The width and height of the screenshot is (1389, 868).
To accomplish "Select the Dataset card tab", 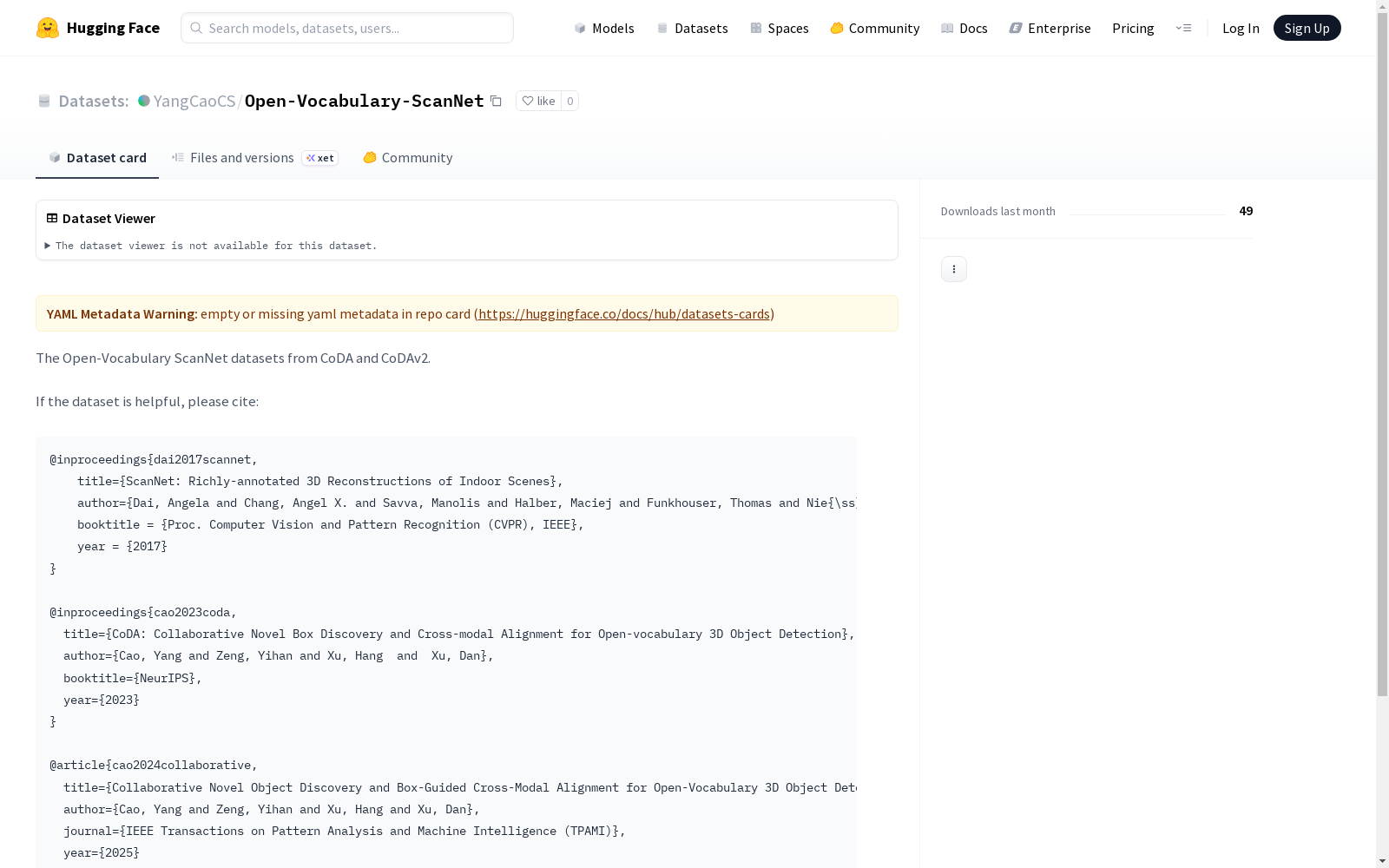I will click(97, 157).
